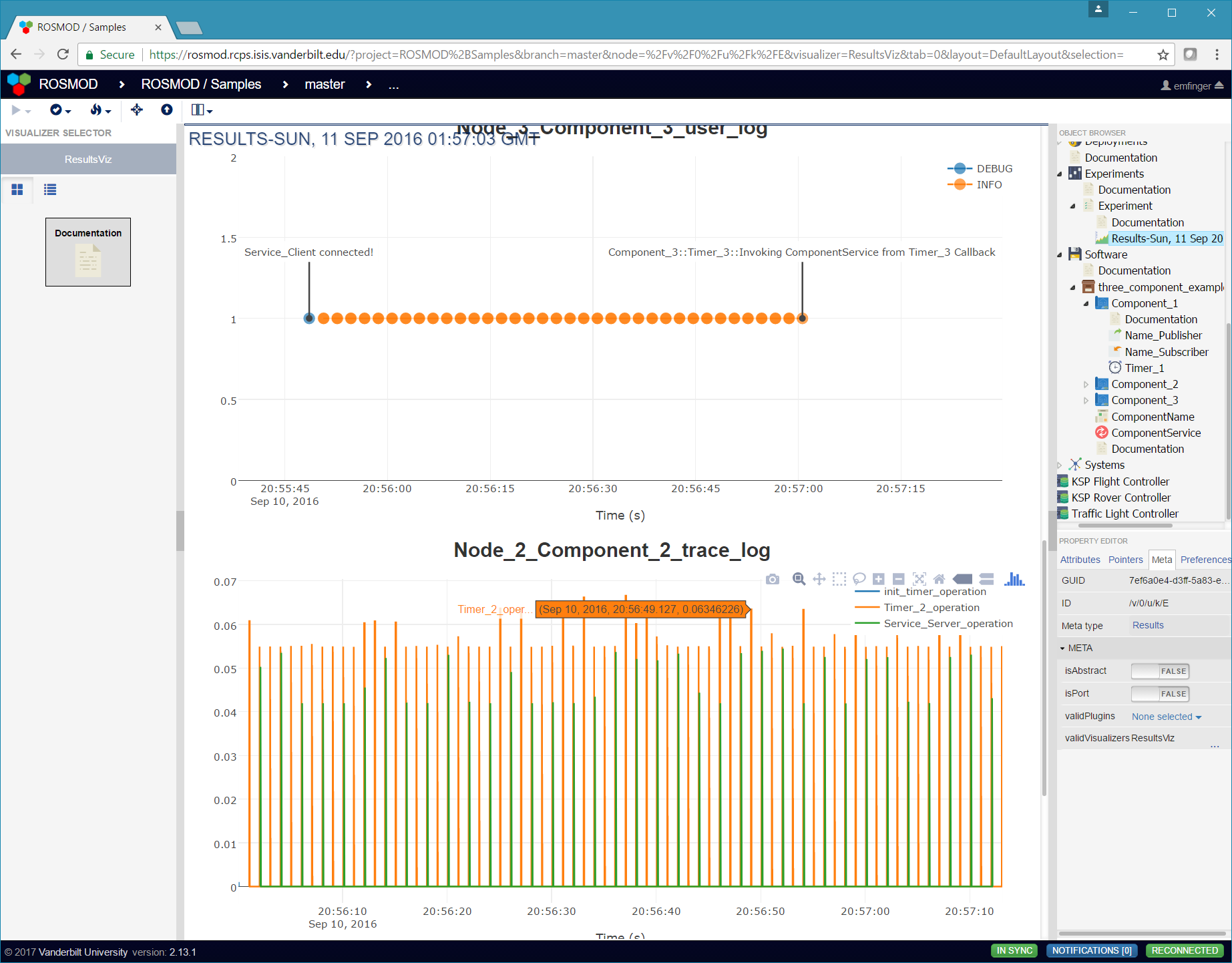Viewport: 1232px width, 963px height.
Task: Click the NOTIFICATIONS [0] button
Action: point(1092,950)
